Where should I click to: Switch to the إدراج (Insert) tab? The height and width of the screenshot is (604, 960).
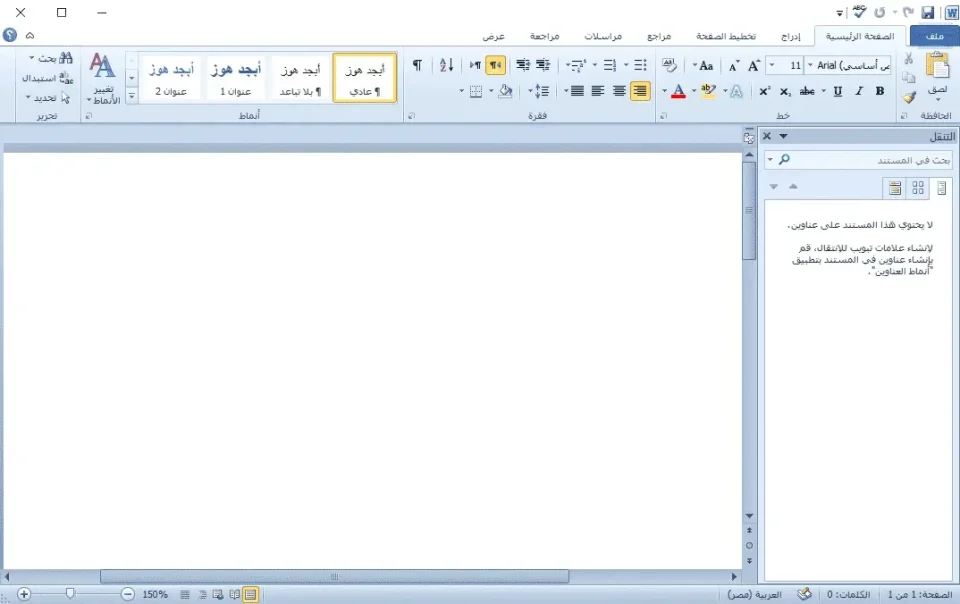(790, 36)
